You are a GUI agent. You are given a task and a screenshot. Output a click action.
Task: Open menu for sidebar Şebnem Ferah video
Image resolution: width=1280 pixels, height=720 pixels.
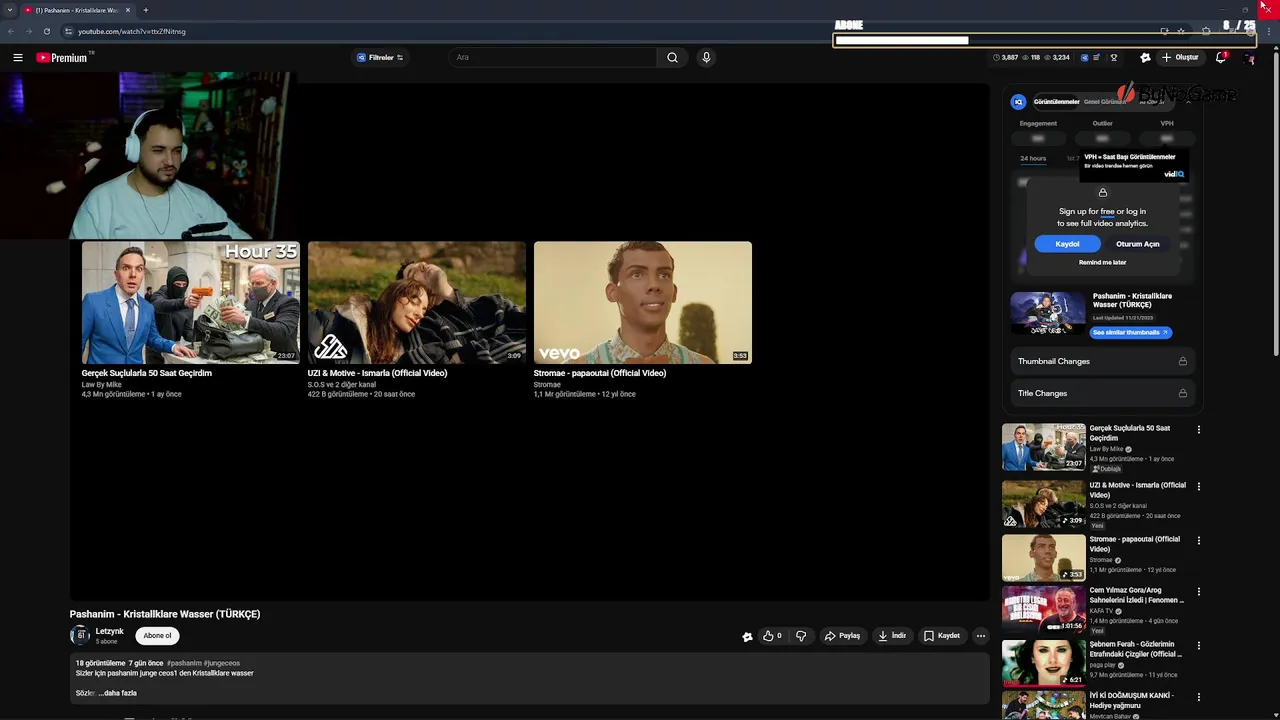tap(1199, 646)
